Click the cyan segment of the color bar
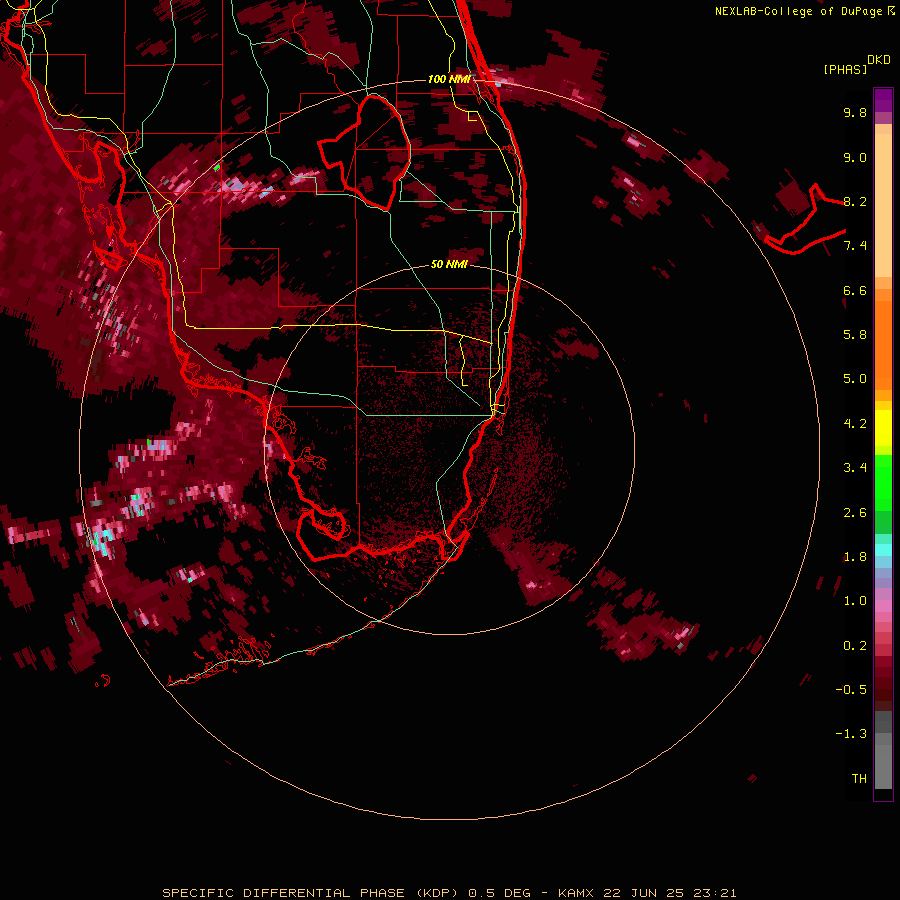 (x=883, y=550)
